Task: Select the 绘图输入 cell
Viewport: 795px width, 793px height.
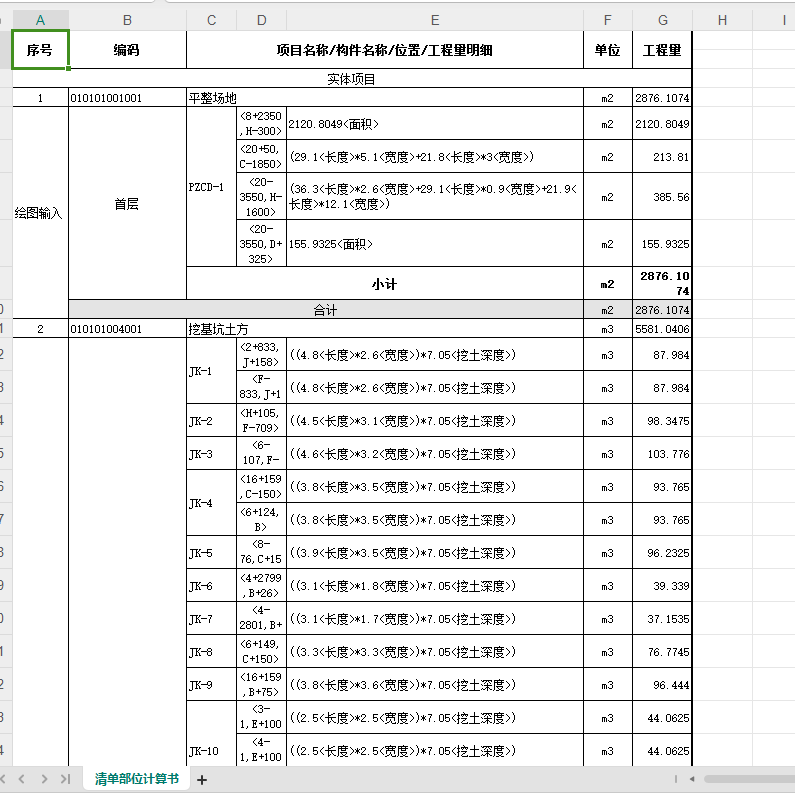Action: coord(41,213)
